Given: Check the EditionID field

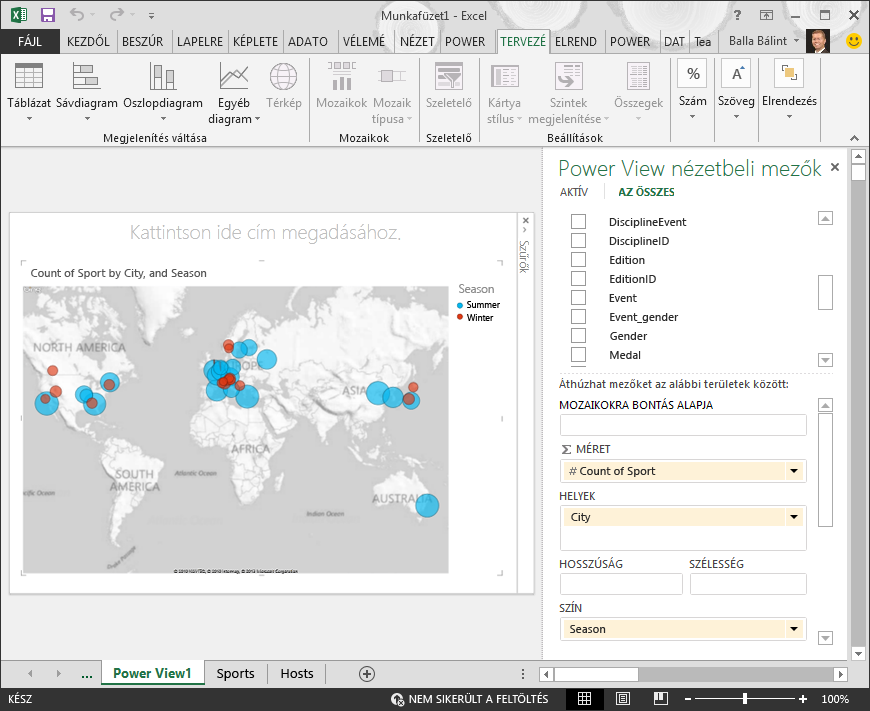Looking at the screenshot, I should pyautogui.click(x=578, y=278).
